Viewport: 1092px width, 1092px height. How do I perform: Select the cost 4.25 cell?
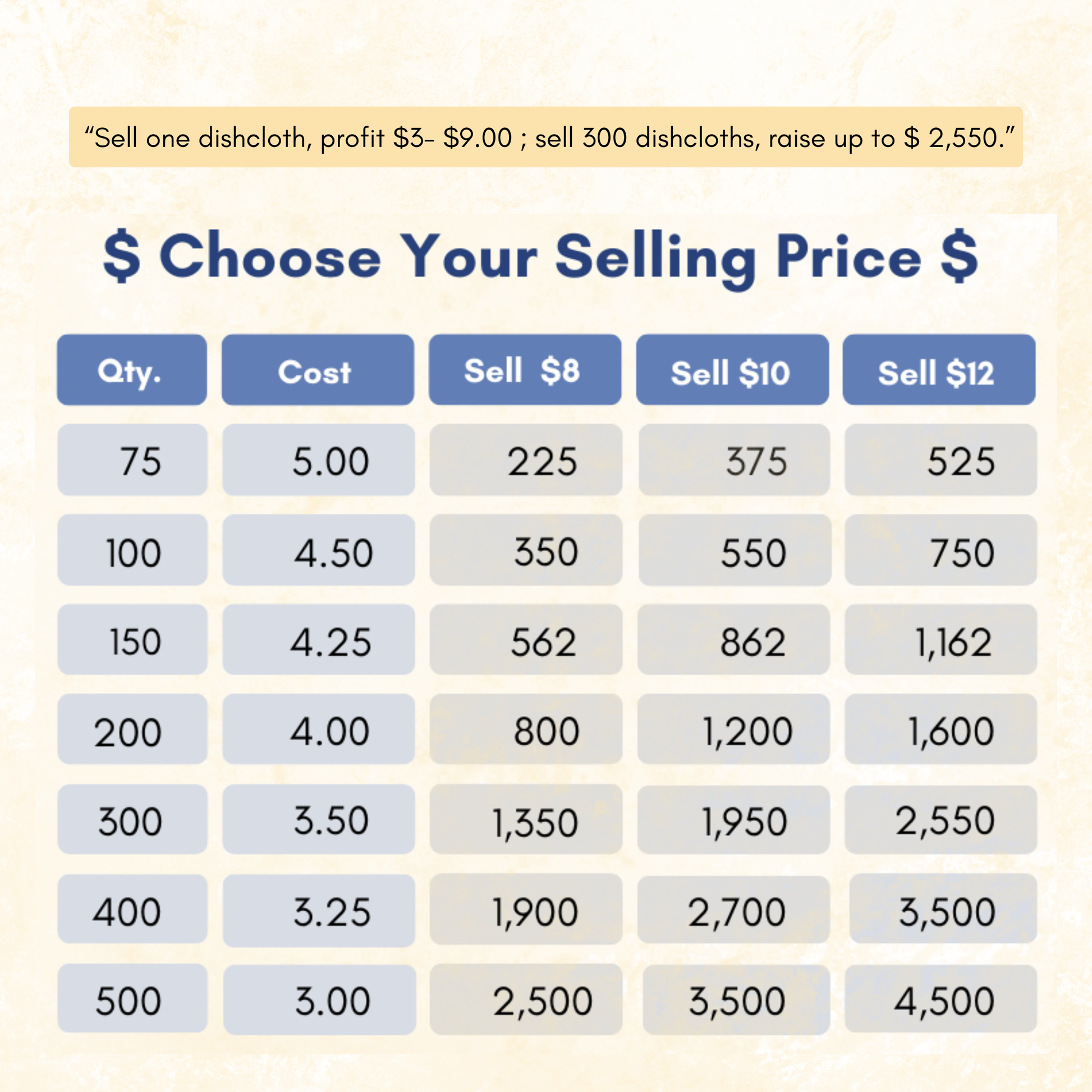(318, 640)
